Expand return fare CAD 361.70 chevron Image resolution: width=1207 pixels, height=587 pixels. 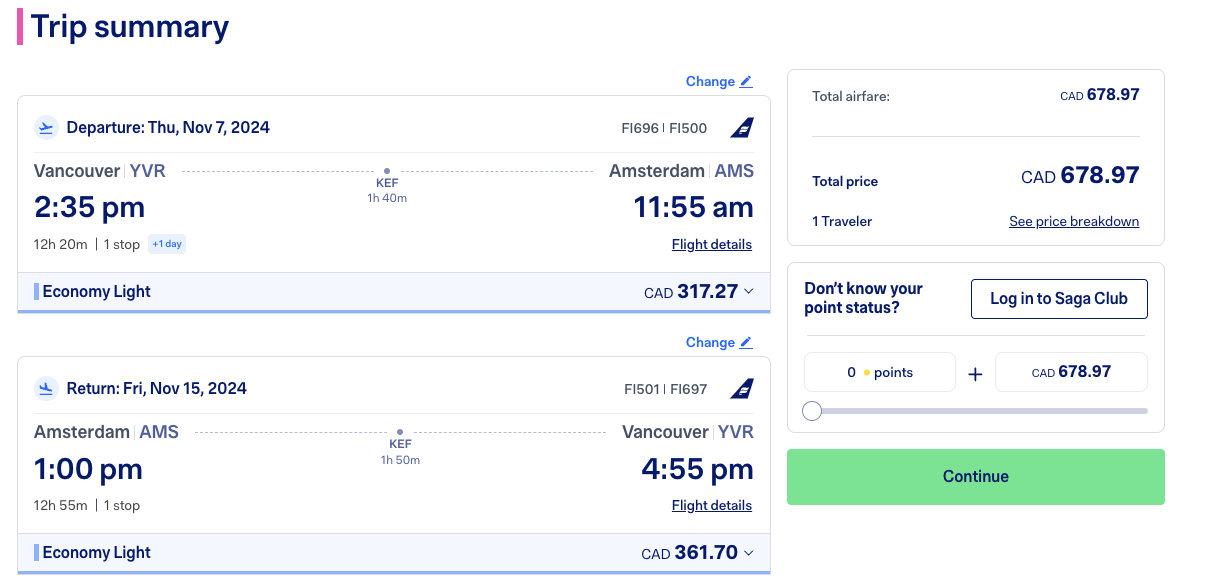749,553
